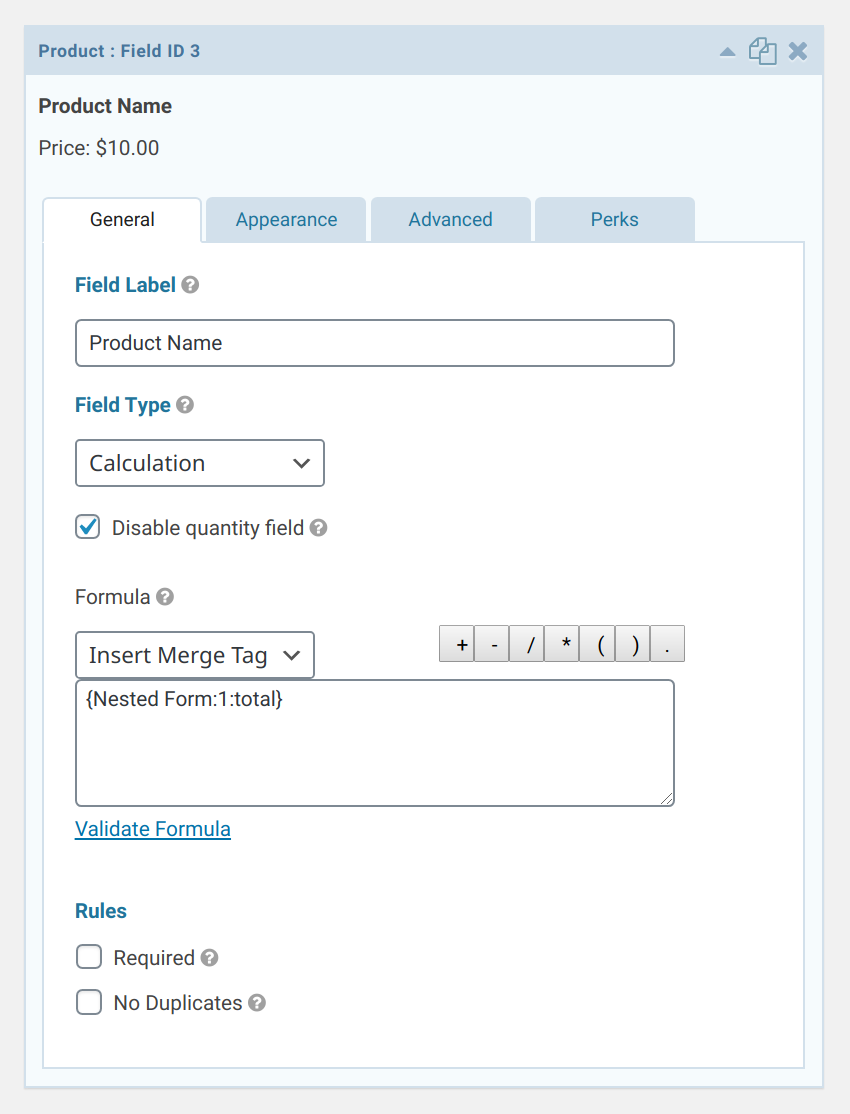The image size is (850, 1114).
Task: Uncheck Disable quantity field
Action: pos(87,527)
